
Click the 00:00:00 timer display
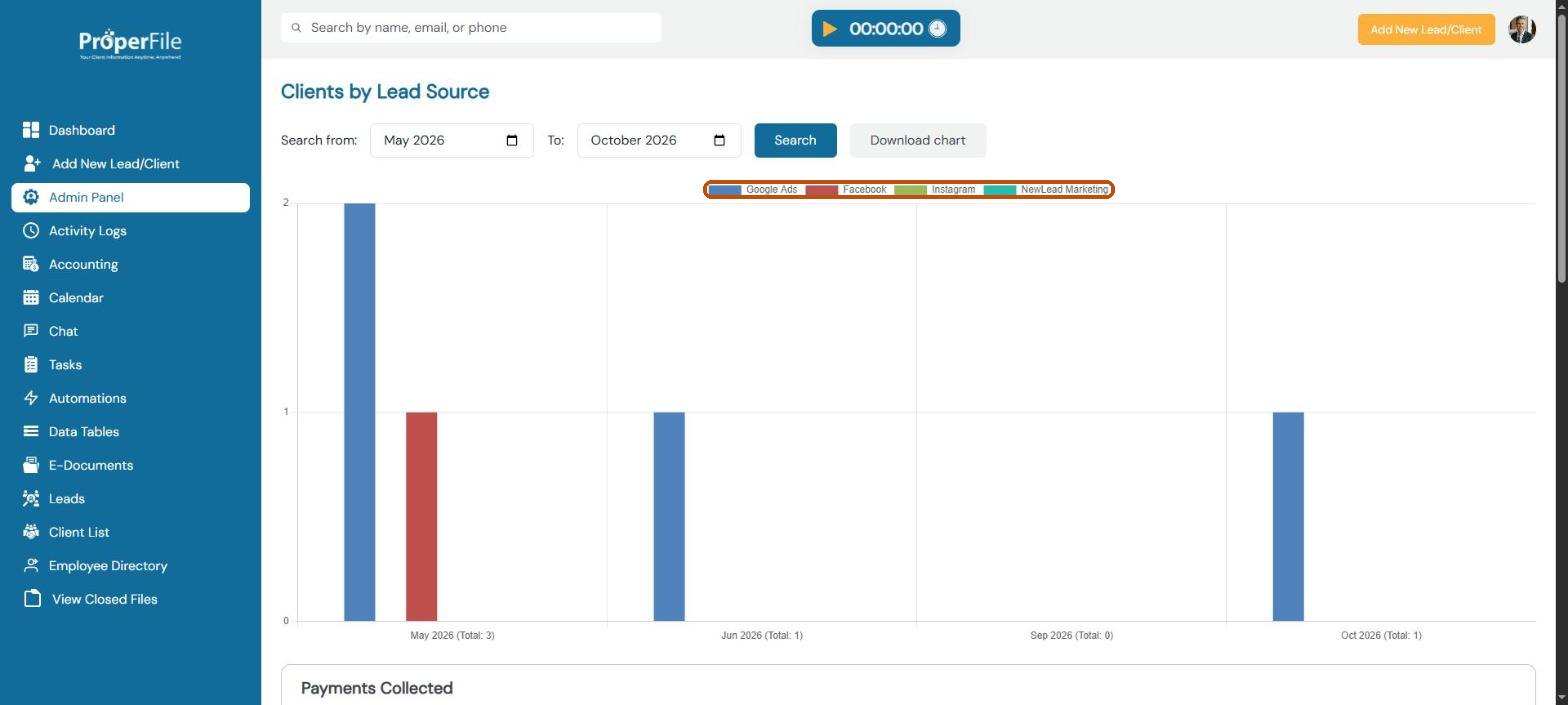click(886, 29)
